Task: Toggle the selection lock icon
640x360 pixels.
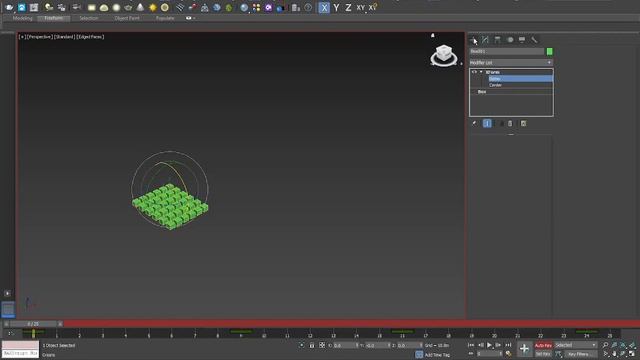Action: point(312,345)
